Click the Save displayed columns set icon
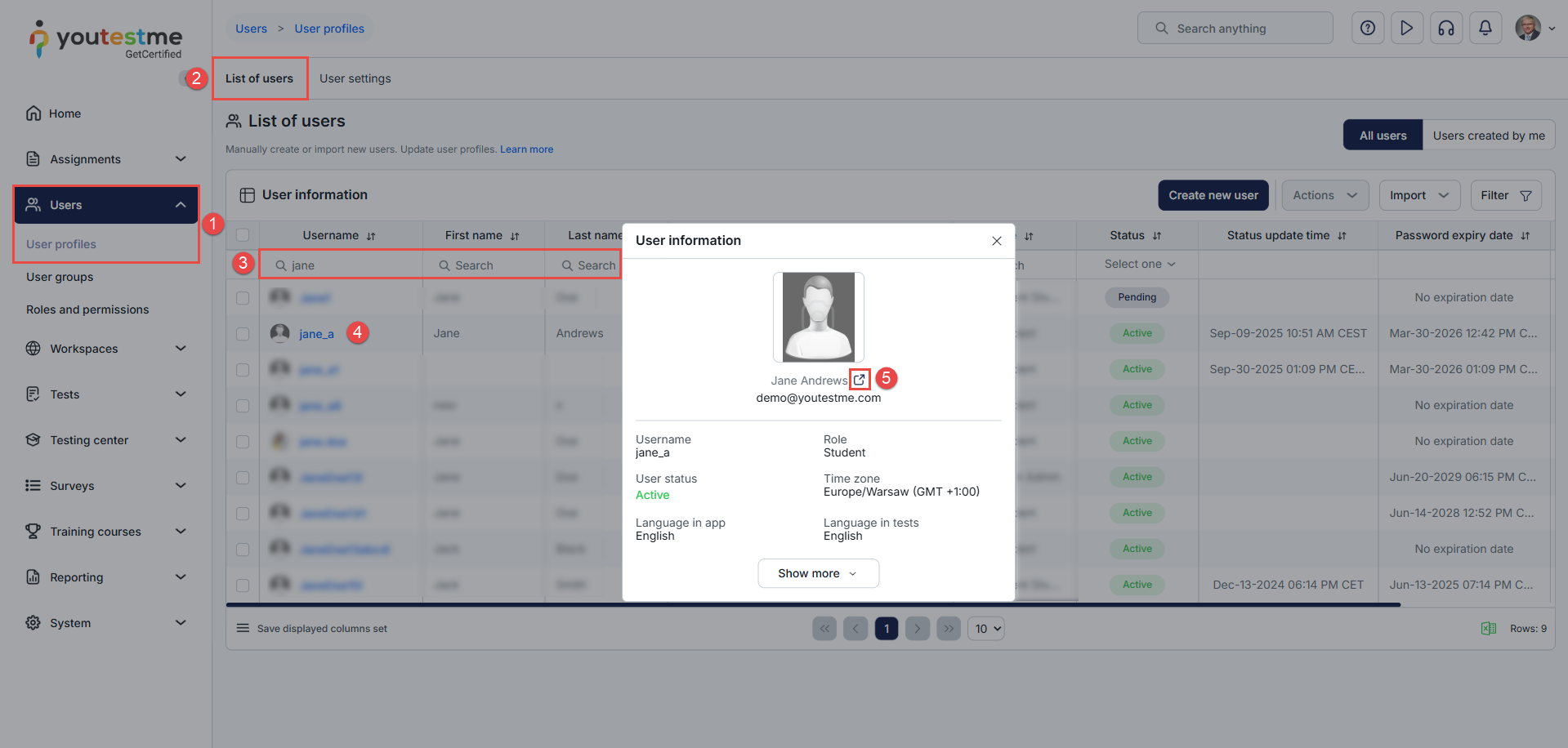Screen dimensions: 1568x748 pos(243,629)
